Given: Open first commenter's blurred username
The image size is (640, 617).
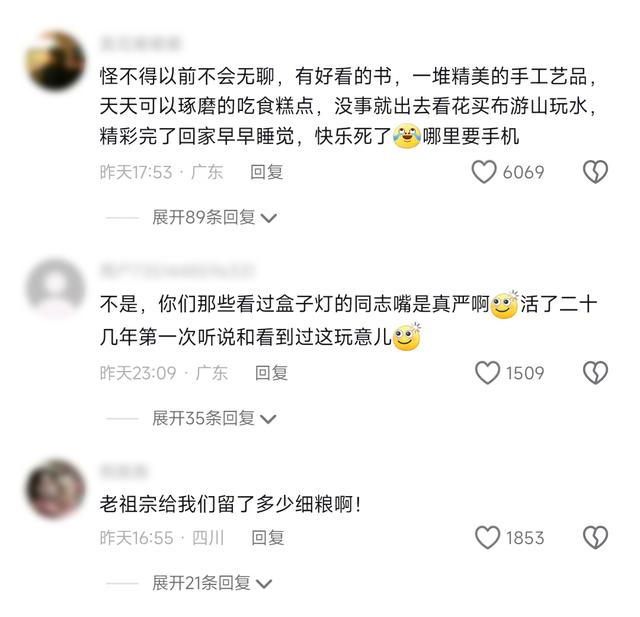Looking at the screenshot, I should click(141, 43).
